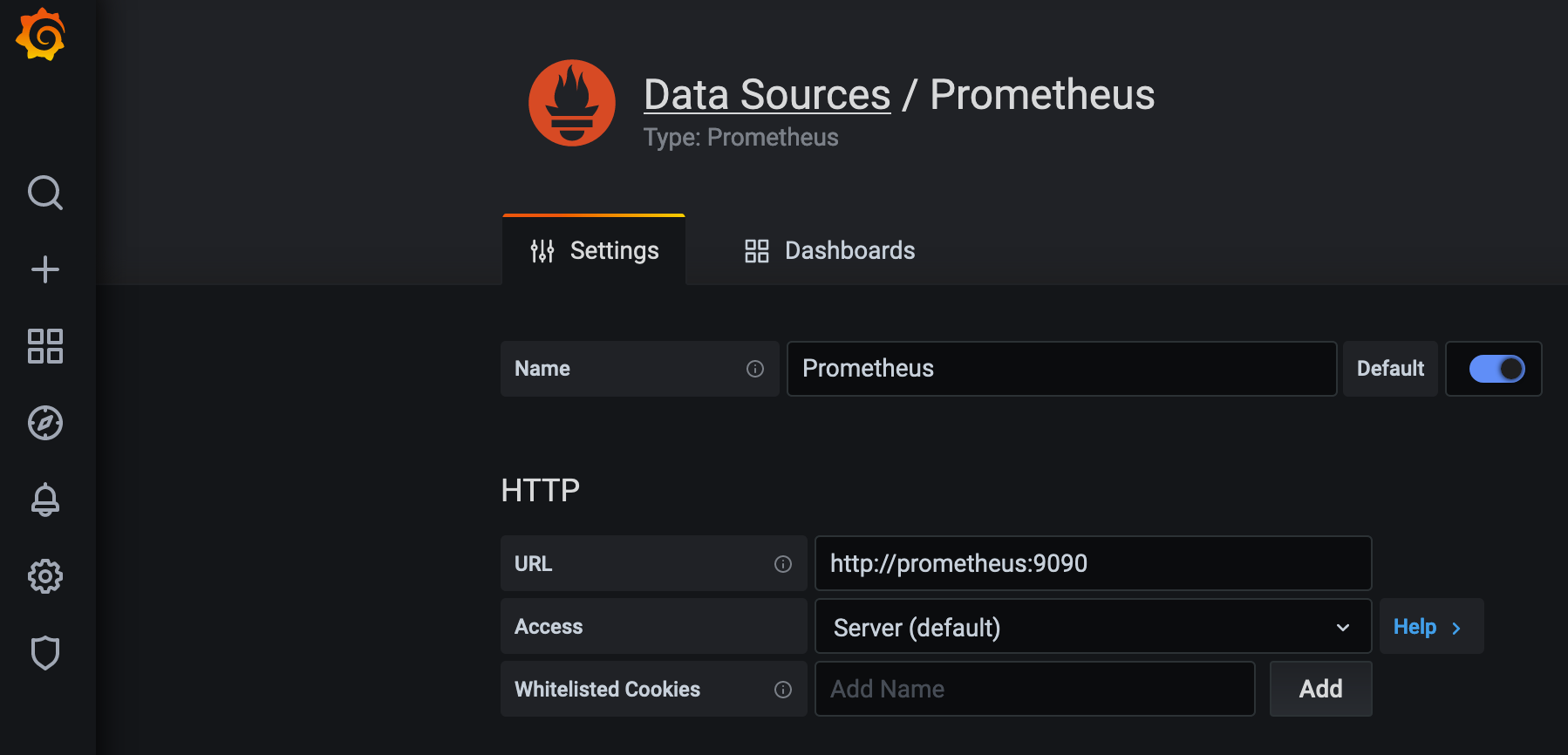Image resolution: width=1568 pixels, height=755 pixels.
Task: Open the Search magnifier in sidebar
Action: point(45,193)
